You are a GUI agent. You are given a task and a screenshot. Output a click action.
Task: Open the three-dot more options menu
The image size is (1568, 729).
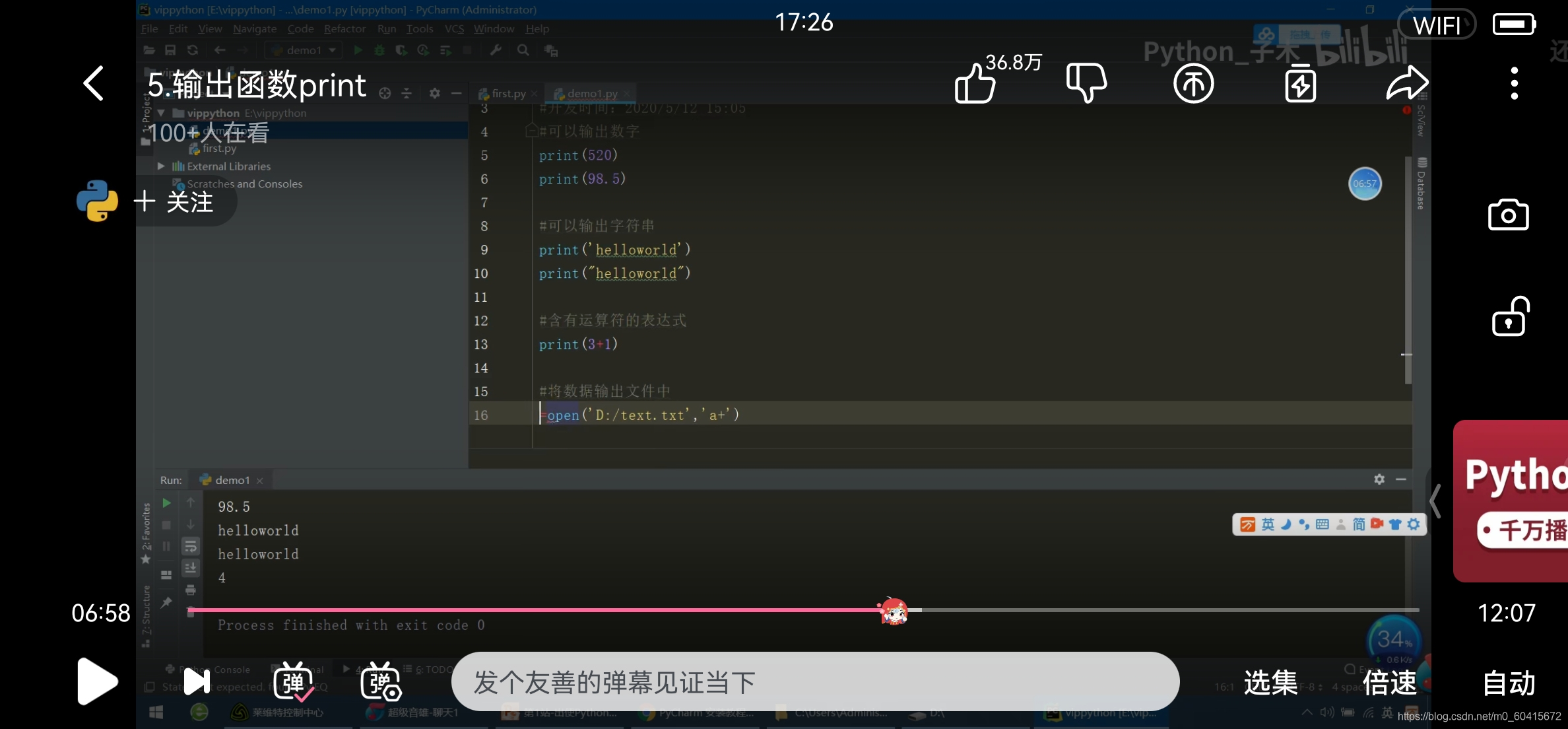click(1514, 83)
